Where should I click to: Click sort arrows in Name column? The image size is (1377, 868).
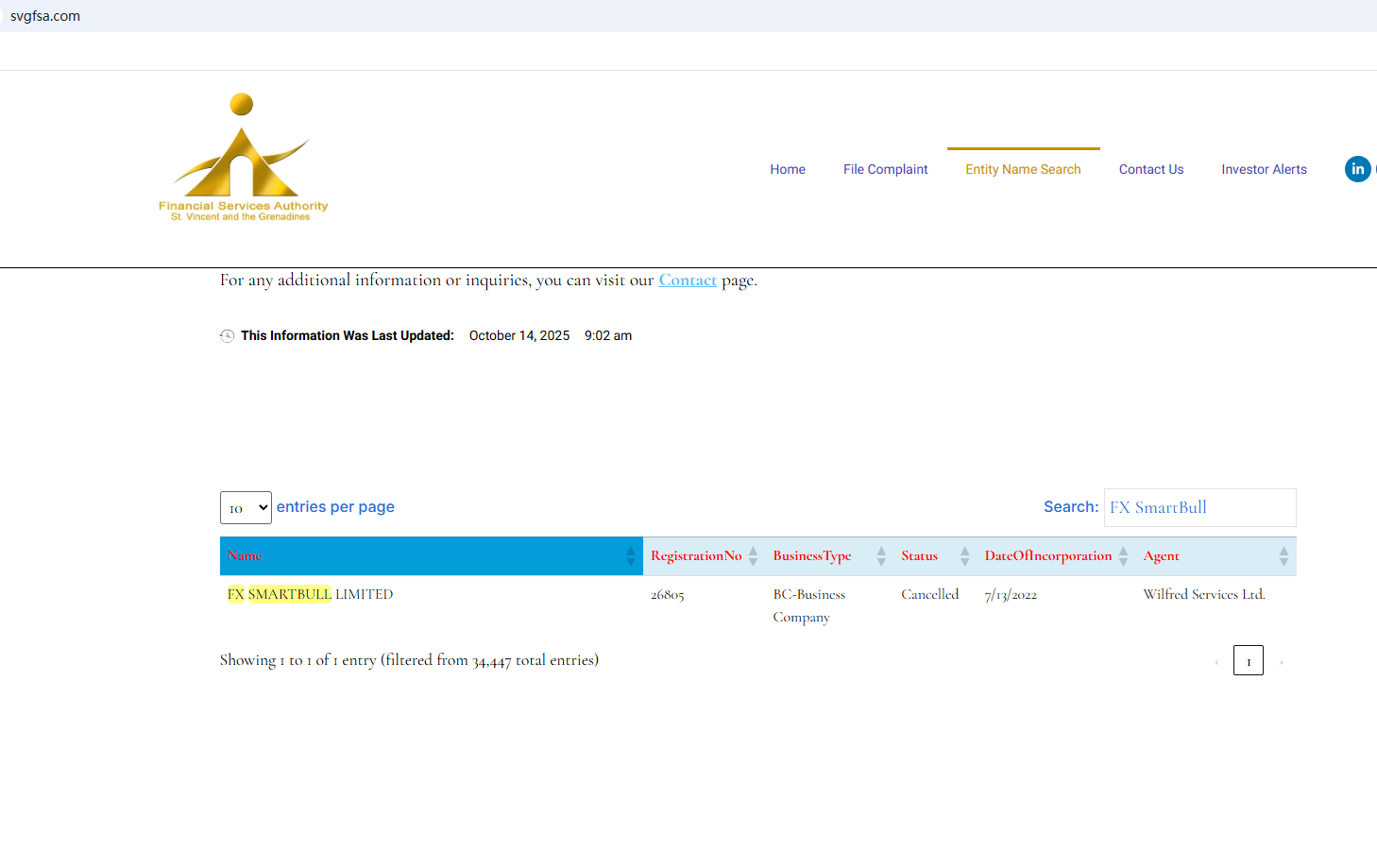(x=631, y=556)
